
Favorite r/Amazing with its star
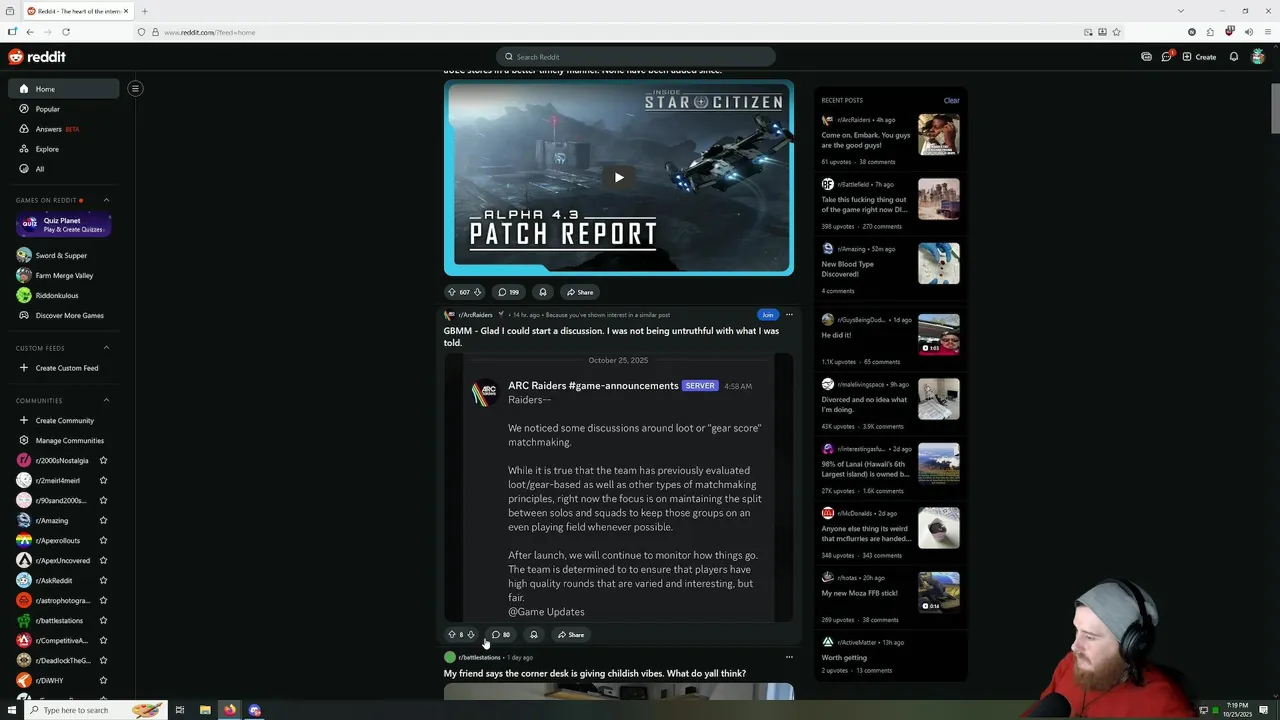[x=103, y=520]
